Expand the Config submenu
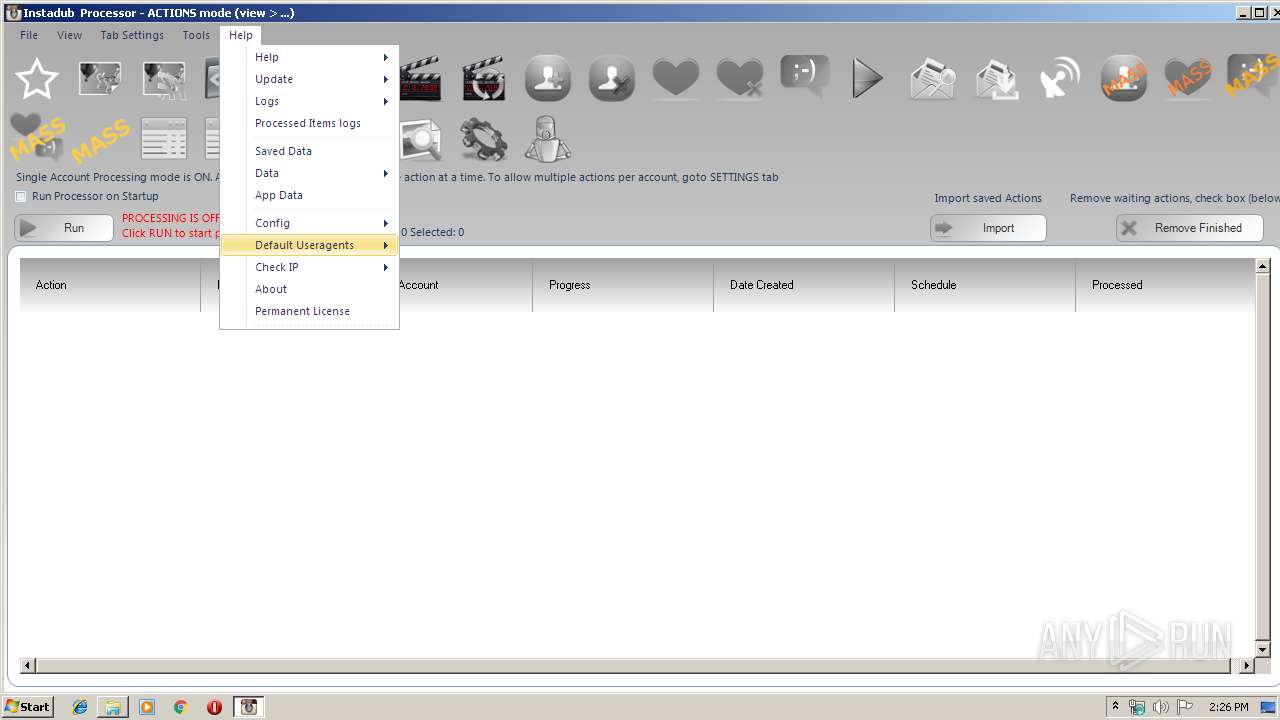1280x720 pixels. pos(309,223)
